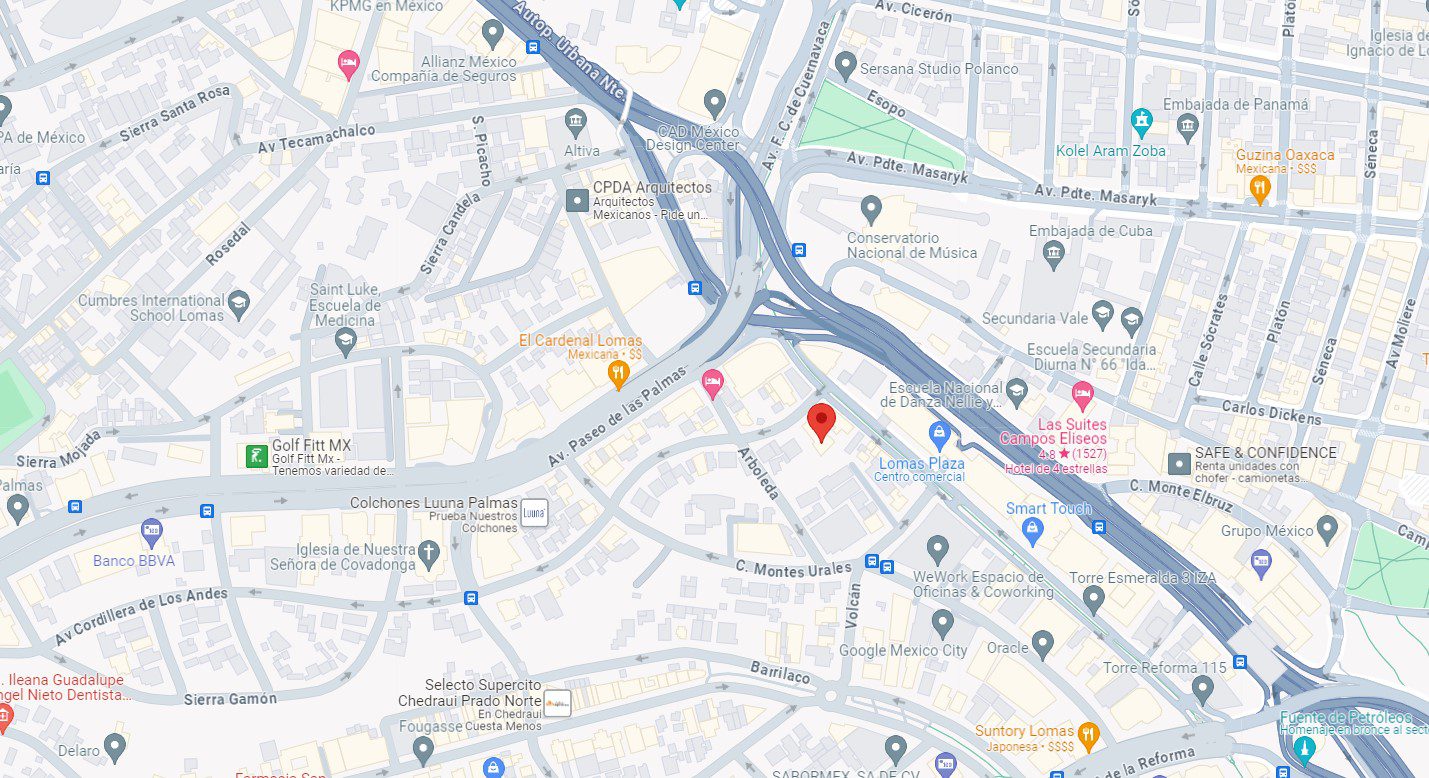Click the CPDA Arquitectos square marker
This screenshot has height=778, width=1429.
[577, 200]
